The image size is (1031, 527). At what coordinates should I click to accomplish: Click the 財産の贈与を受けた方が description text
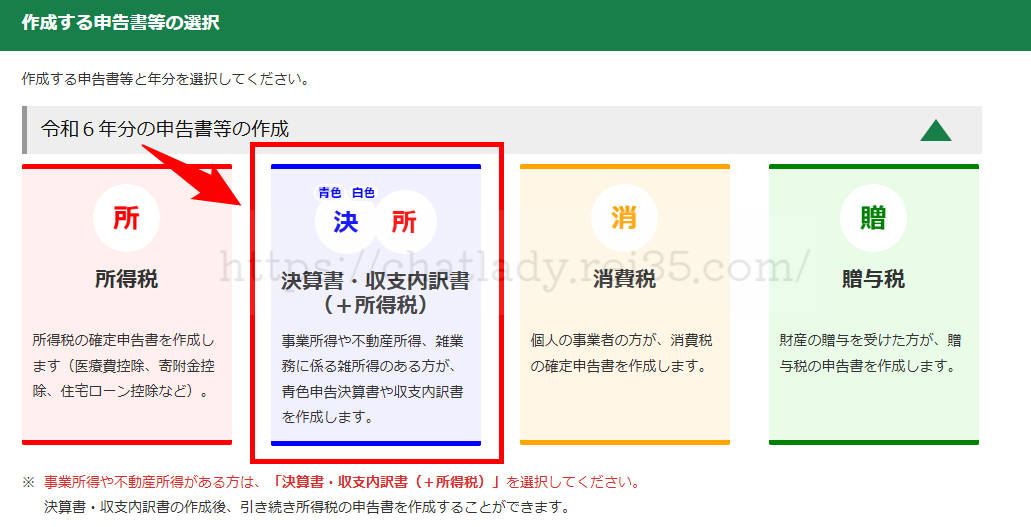coord(871,353)
